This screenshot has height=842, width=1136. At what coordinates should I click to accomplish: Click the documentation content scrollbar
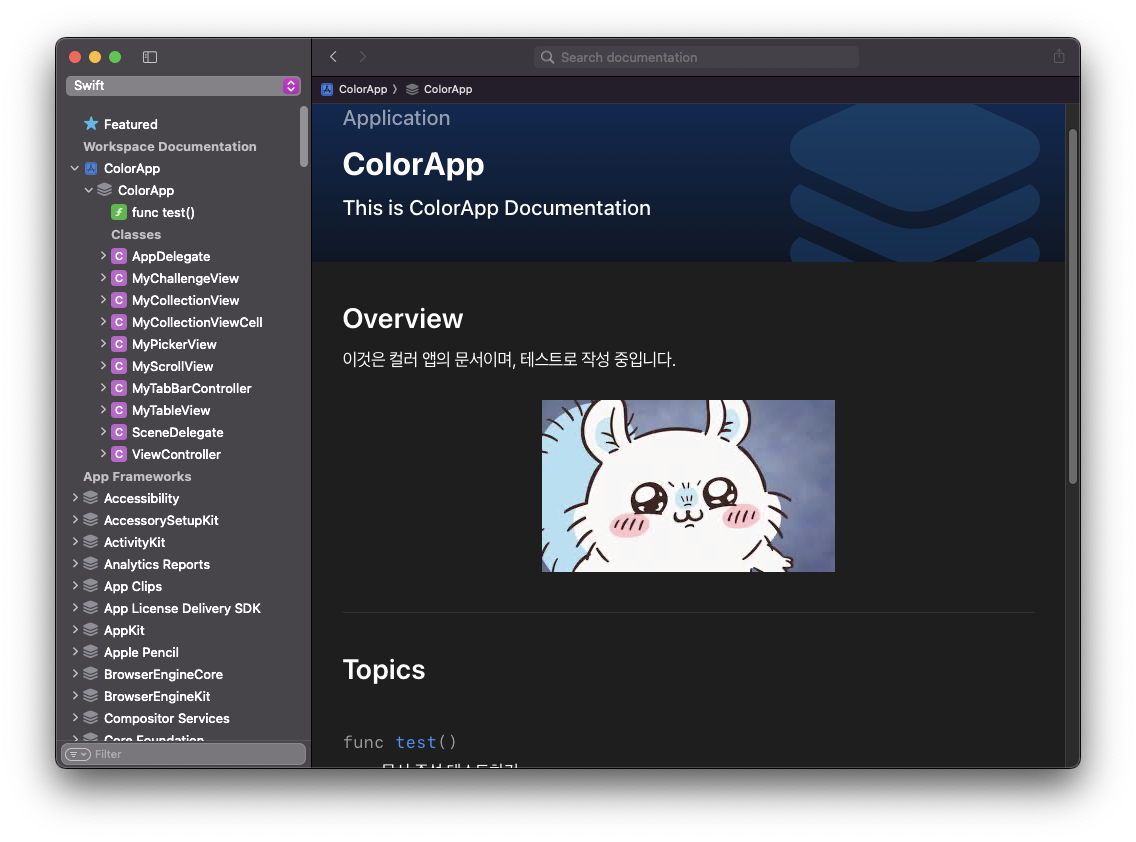pyautogui.click(x=1073, y=306)
